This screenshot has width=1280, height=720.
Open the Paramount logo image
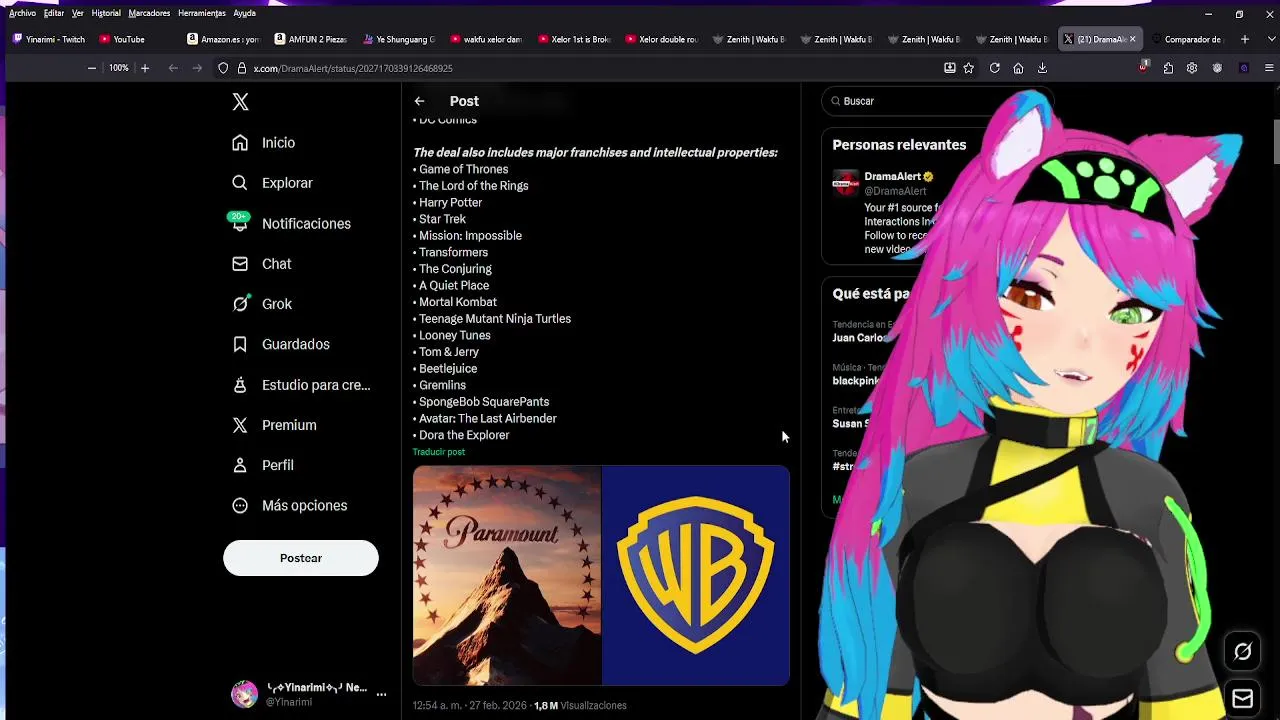tap(507, 575)
